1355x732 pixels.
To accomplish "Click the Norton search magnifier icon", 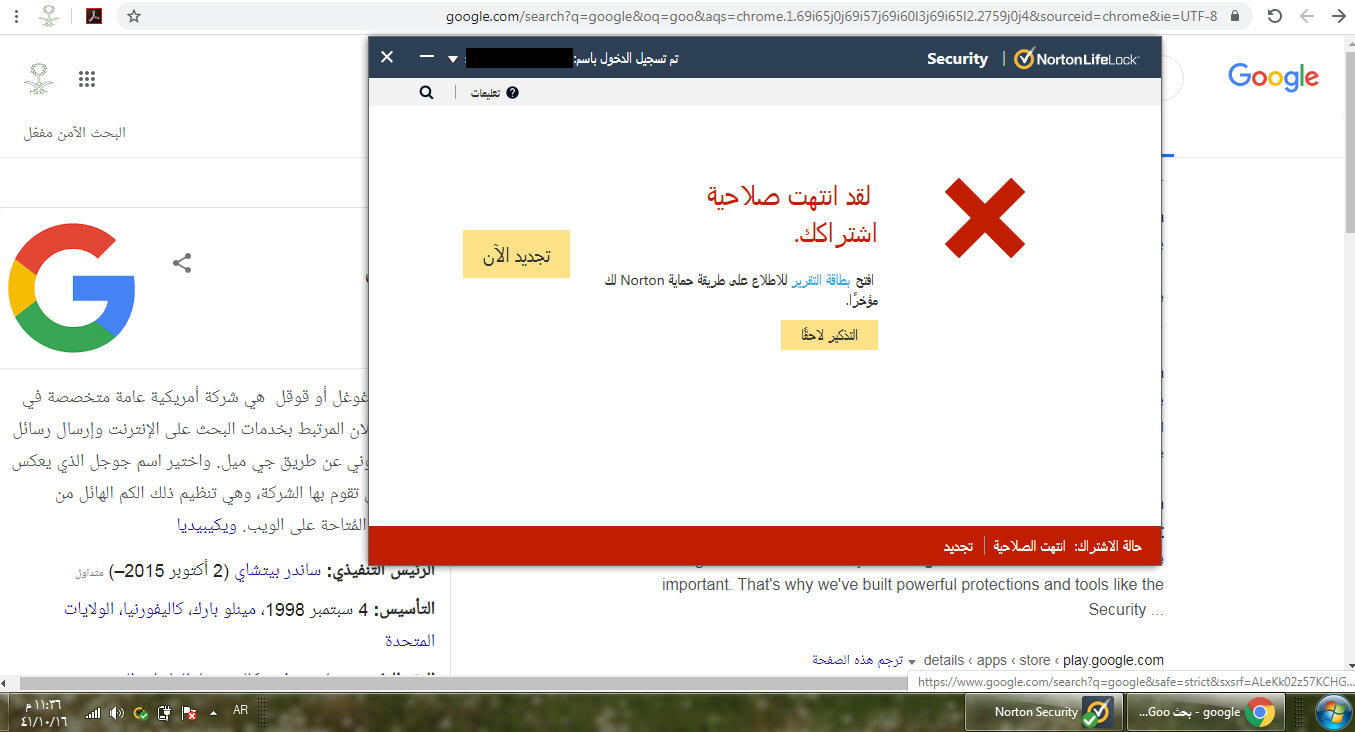I will (427, 92).
